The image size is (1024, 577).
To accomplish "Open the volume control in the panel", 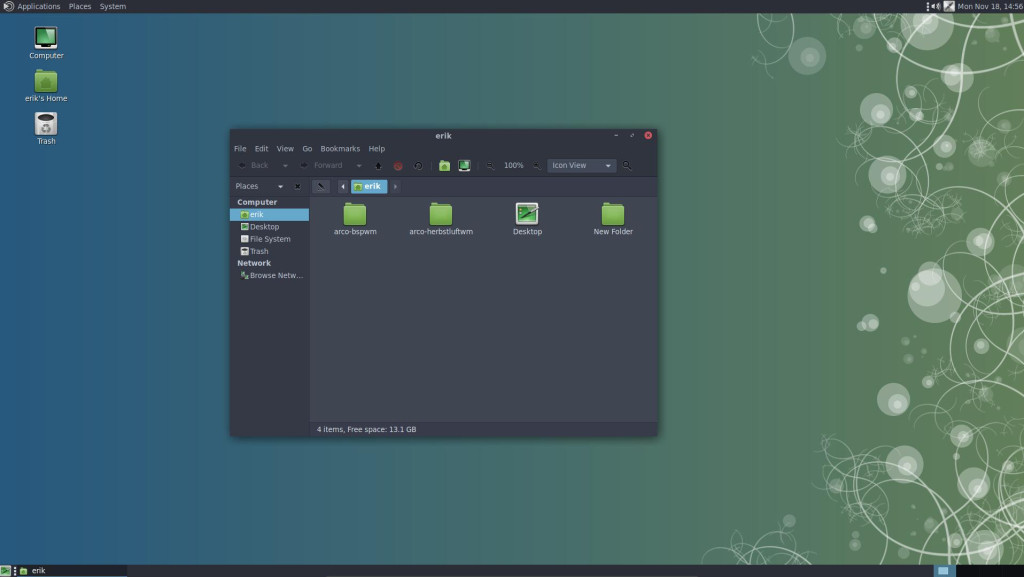I will pos(935,7).
